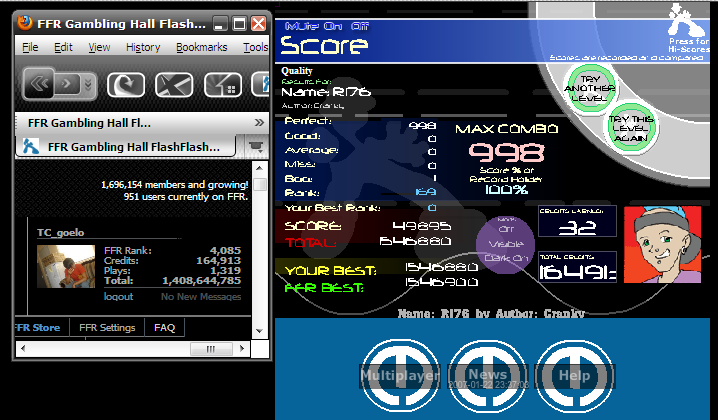Open the list all tabs dropdown

point(256,146)
